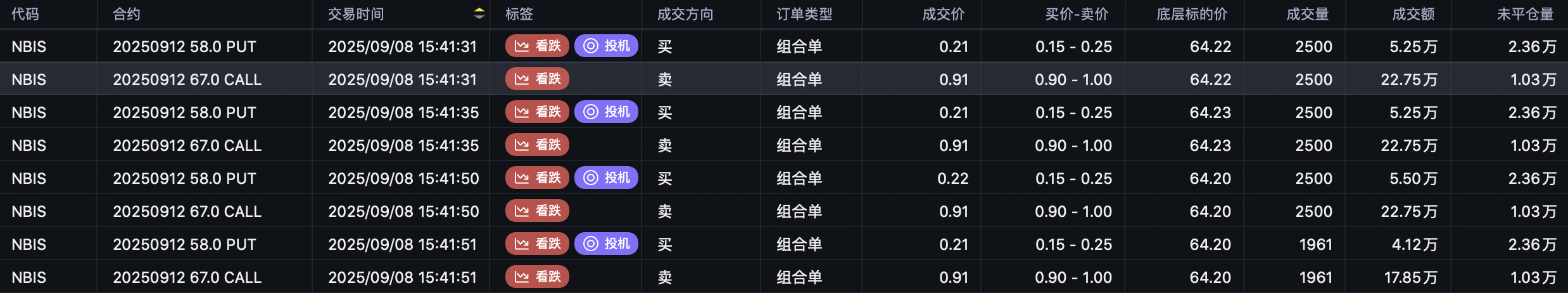Click the 代码 column header
1568x293 pixels.
(x=25, y=14)
